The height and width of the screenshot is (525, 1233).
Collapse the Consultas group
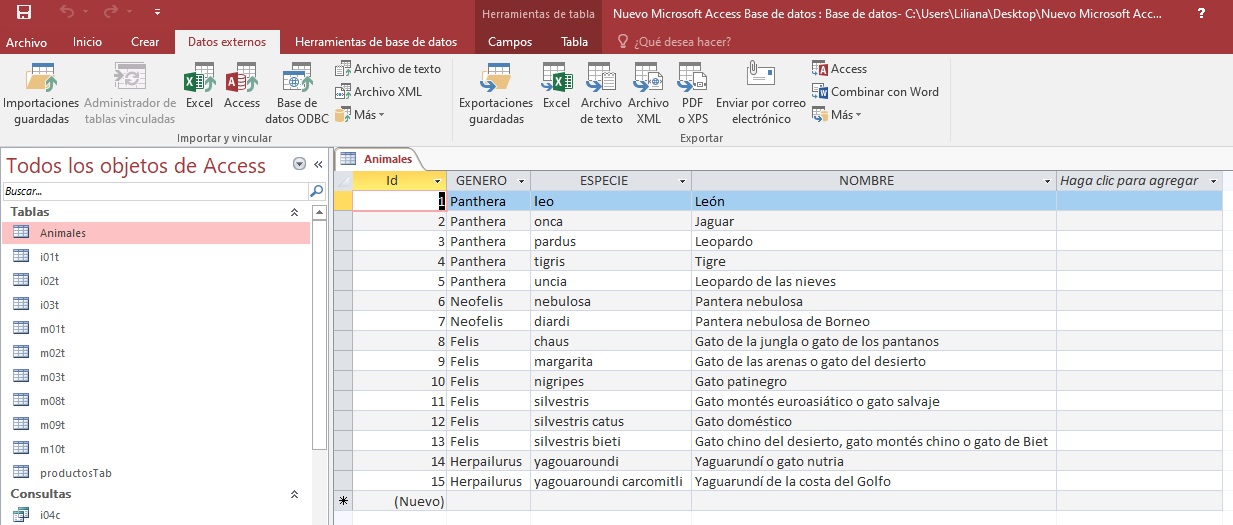point(294,494)
